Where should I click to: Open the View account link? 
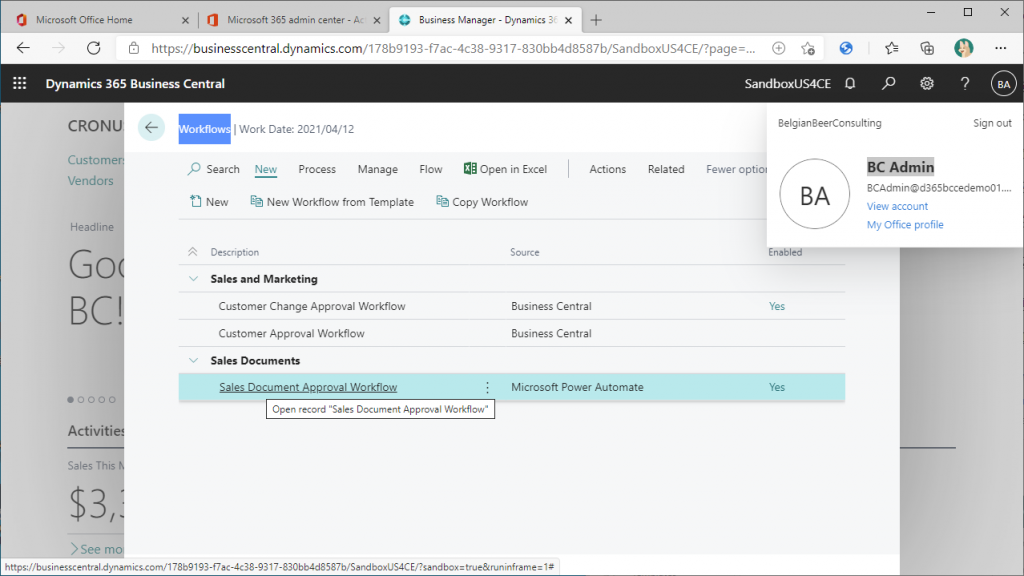[x=897, y=206]
